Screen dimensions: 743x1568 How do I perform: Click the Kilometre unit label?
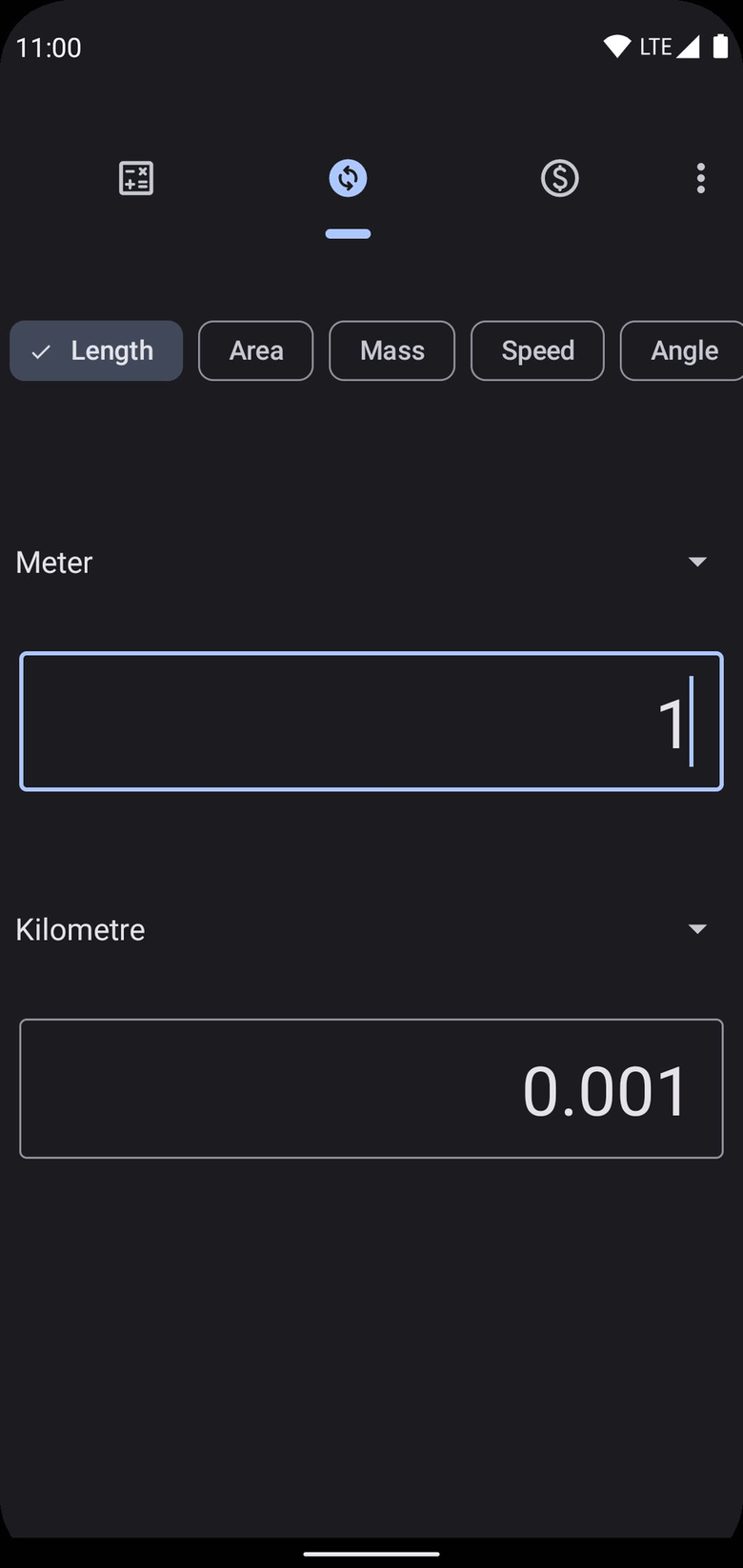(x=80, y=930)
